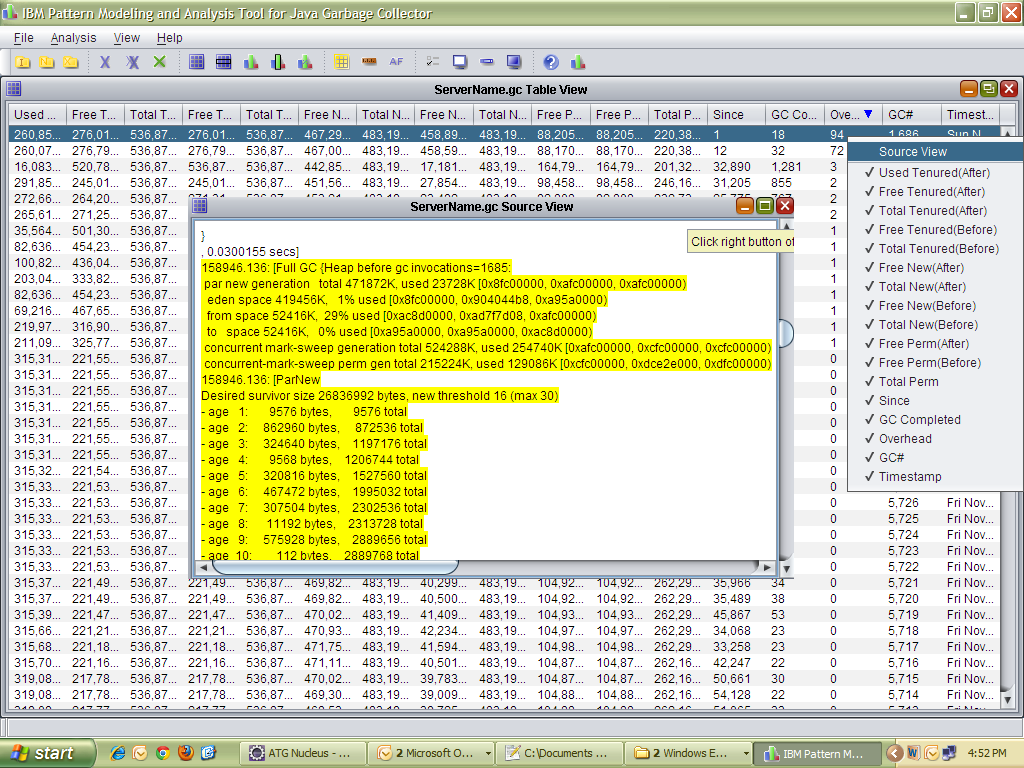Open Internet Explorer from quick launch

118,753
